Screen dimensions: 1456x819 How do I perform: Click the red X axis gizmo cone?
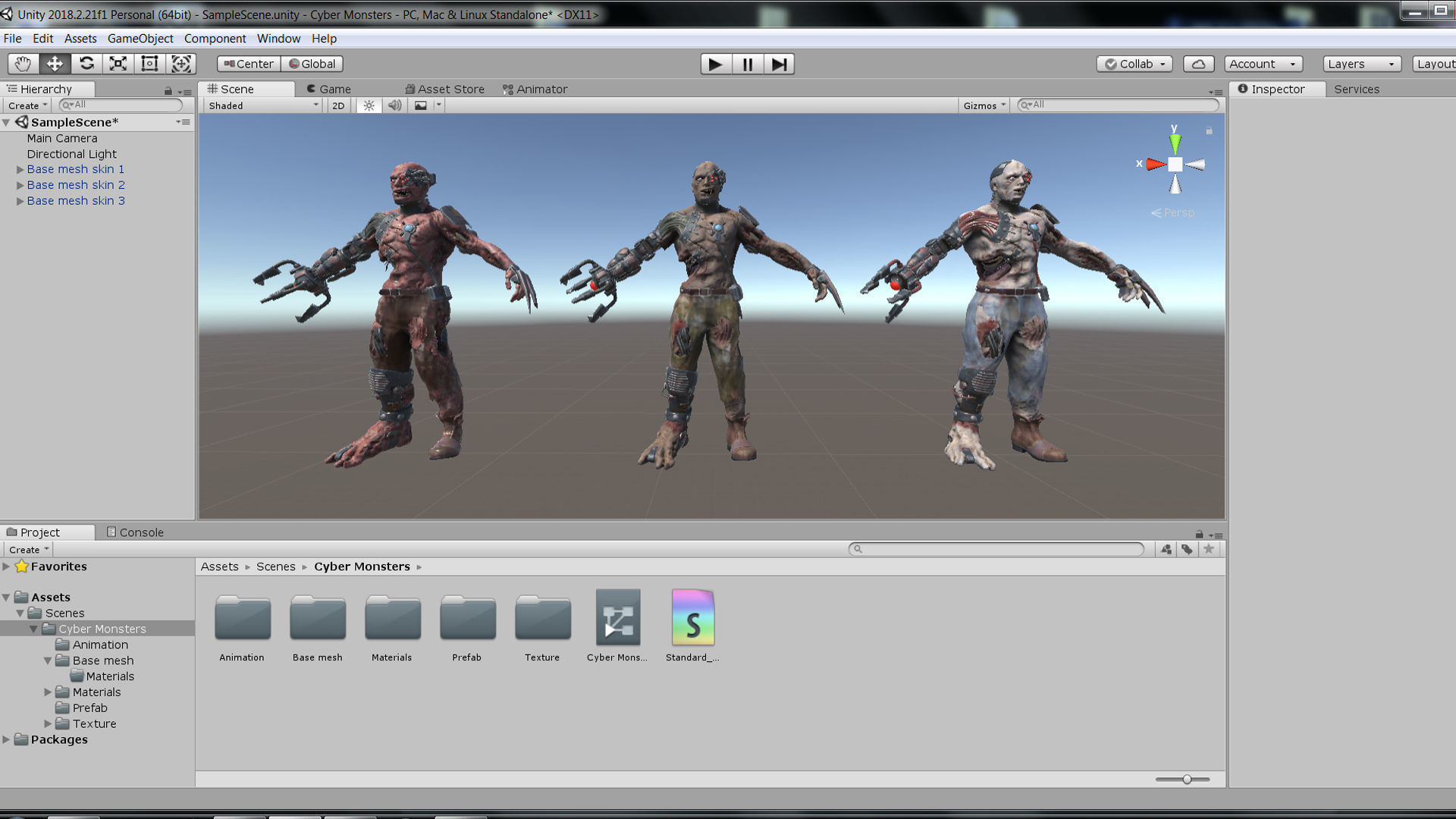1156,164
